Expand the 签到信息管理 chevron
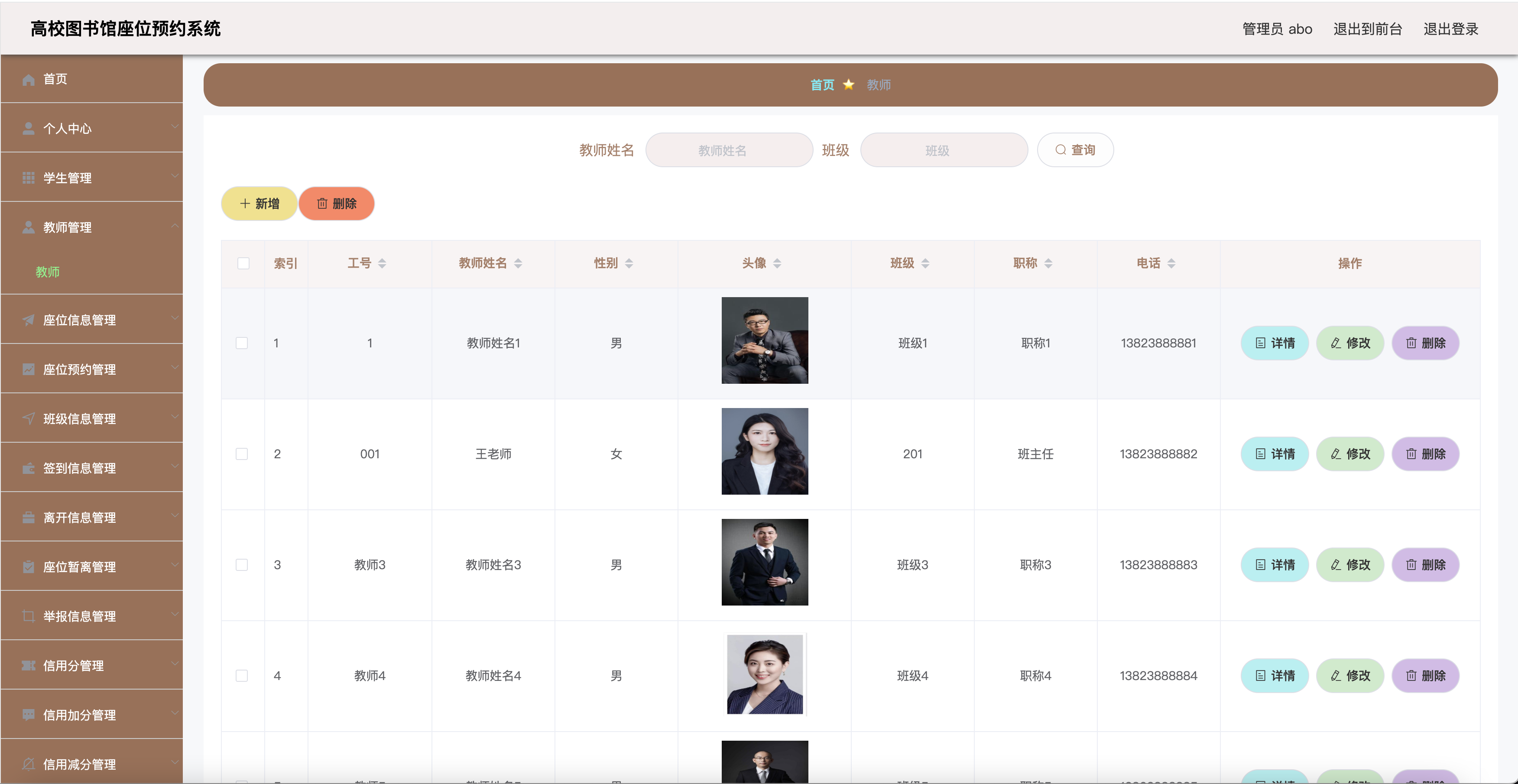The height and width of the screenshot is (784, 1518). click(175, 466)
